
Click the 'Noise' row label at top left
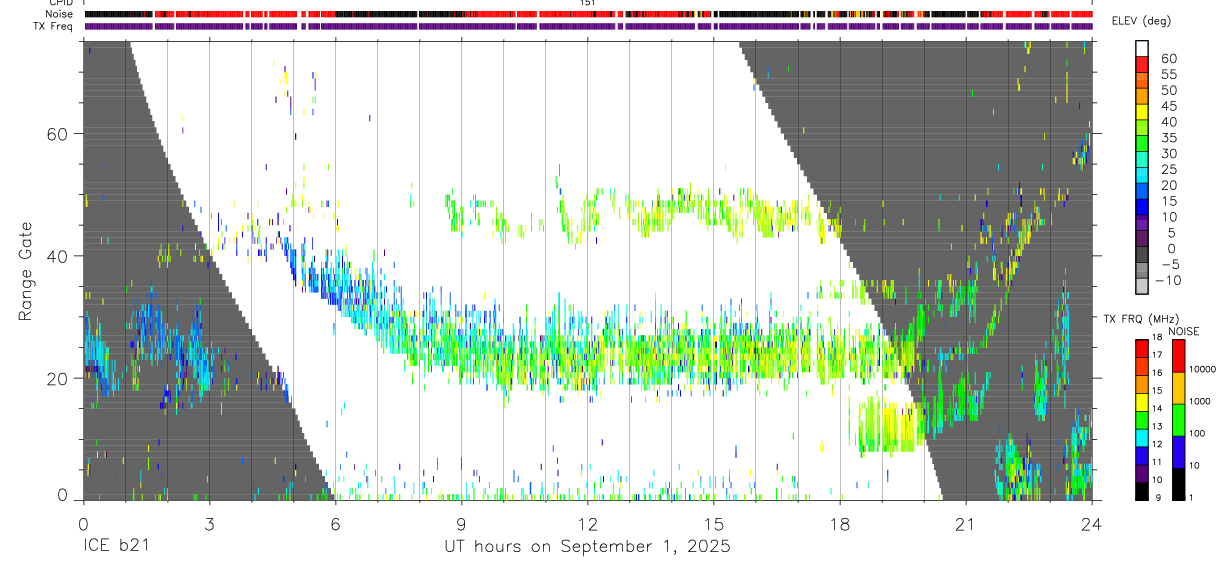pos(58,14)
